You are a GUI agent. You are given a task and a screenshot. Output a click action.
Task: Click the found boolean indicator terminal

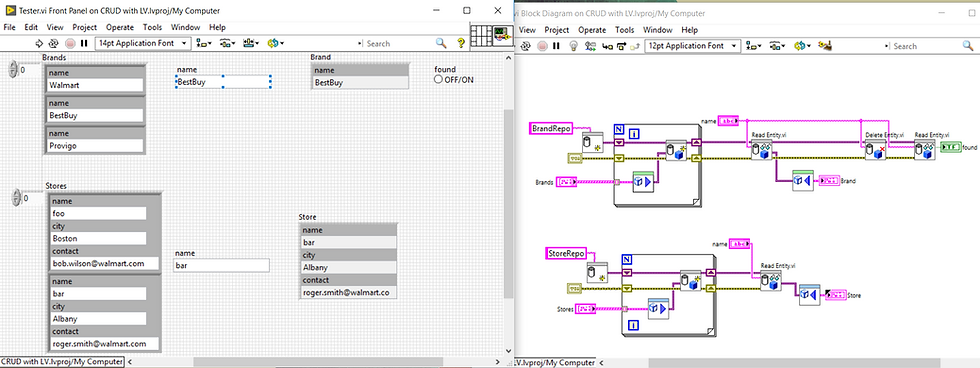pos(951,147)
